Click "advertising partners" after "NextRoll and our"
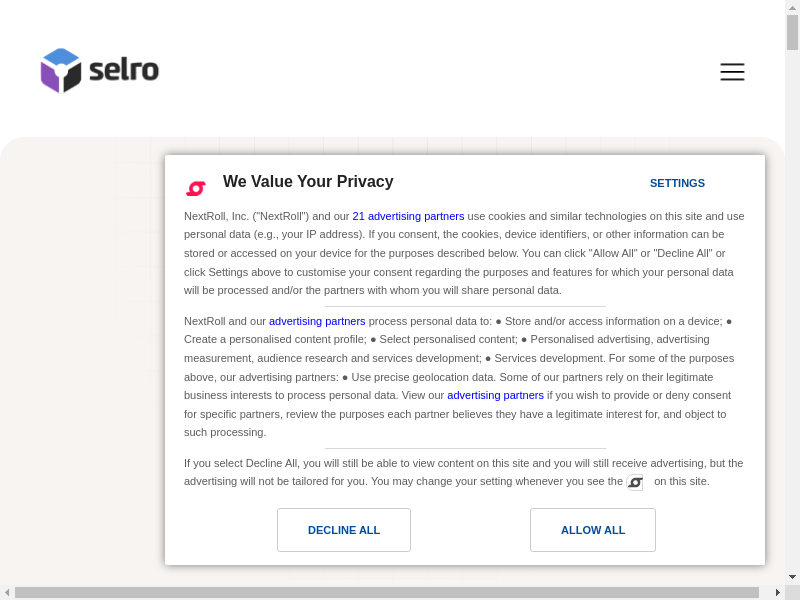The image size is (800, 600). (317, 321)
